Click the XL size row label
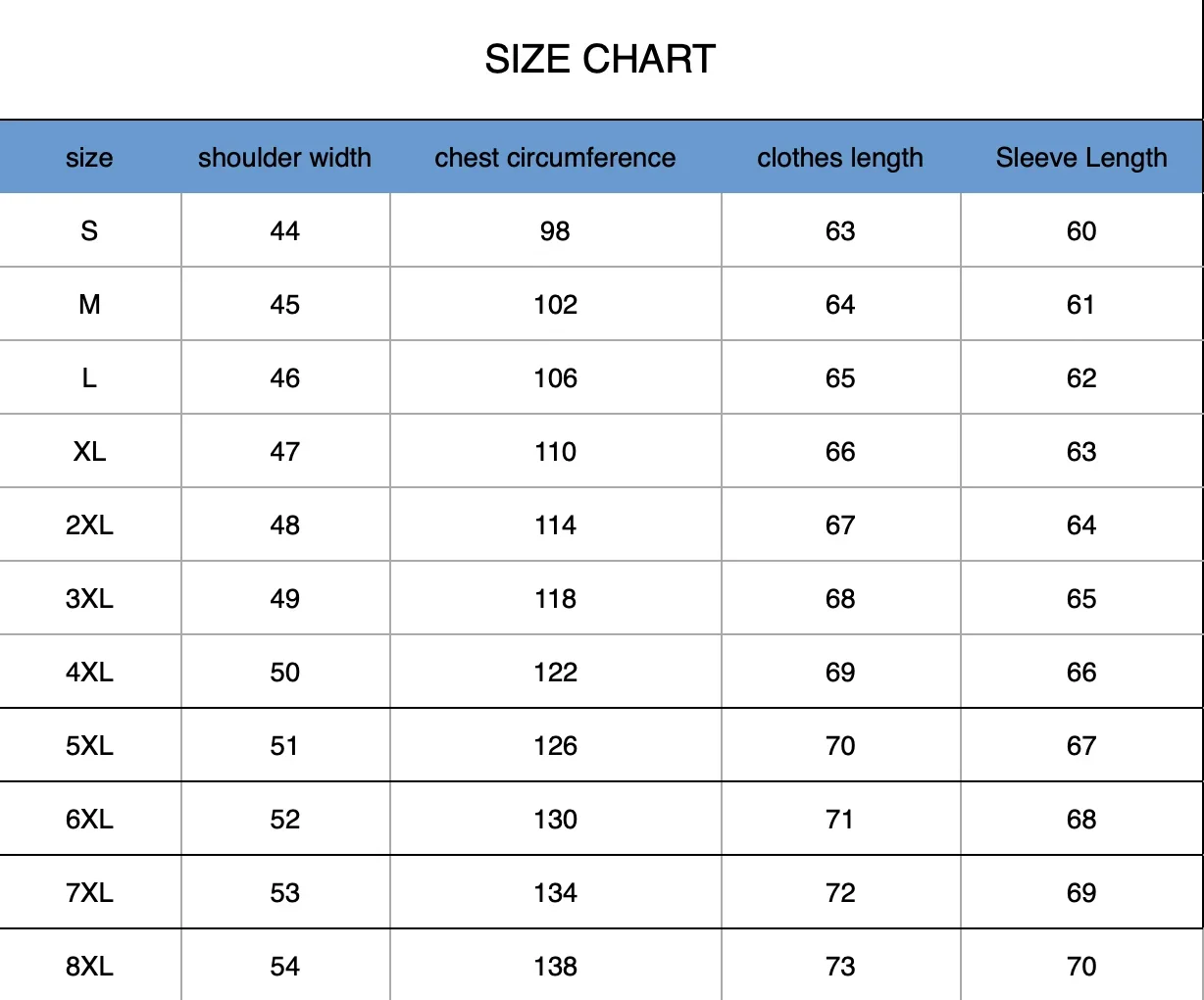1204x1000 pixels. (x=89, y=452)
